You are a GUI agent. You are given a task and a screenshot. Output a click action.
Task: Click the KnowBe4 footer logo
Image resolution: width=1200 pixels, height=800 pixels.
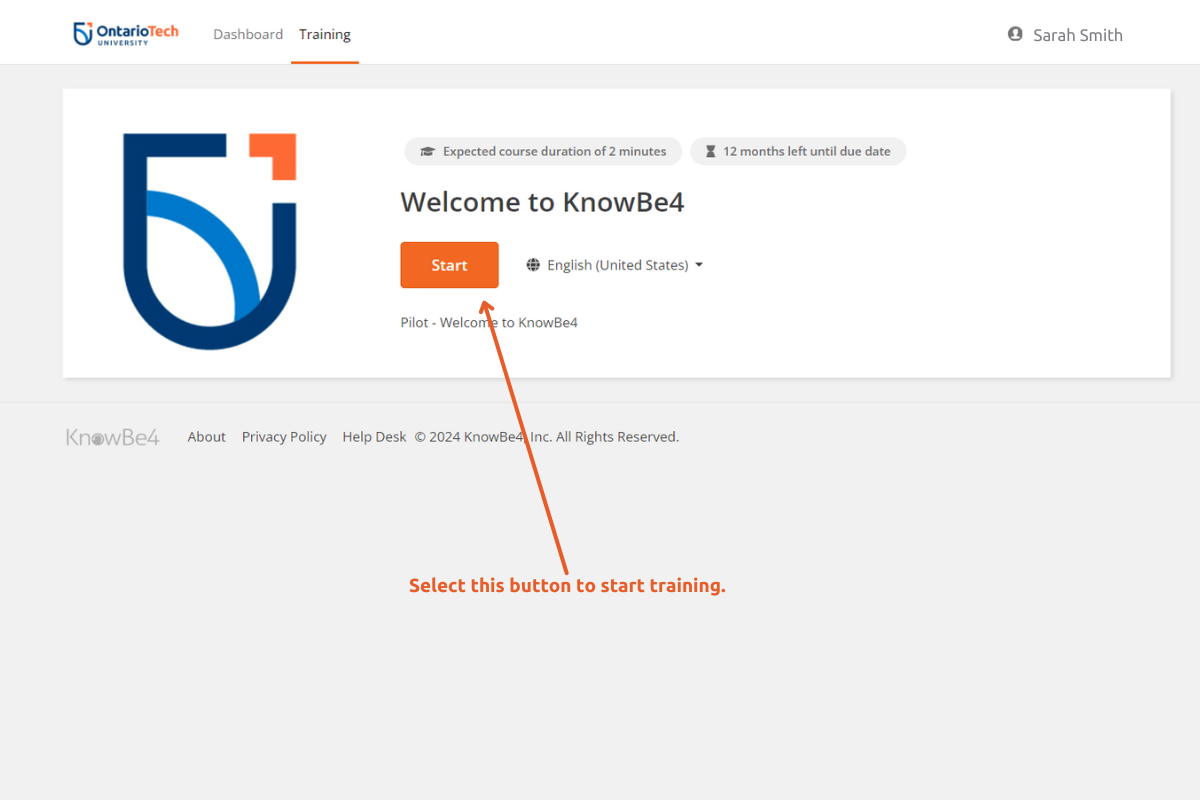[x=112, y=437]
